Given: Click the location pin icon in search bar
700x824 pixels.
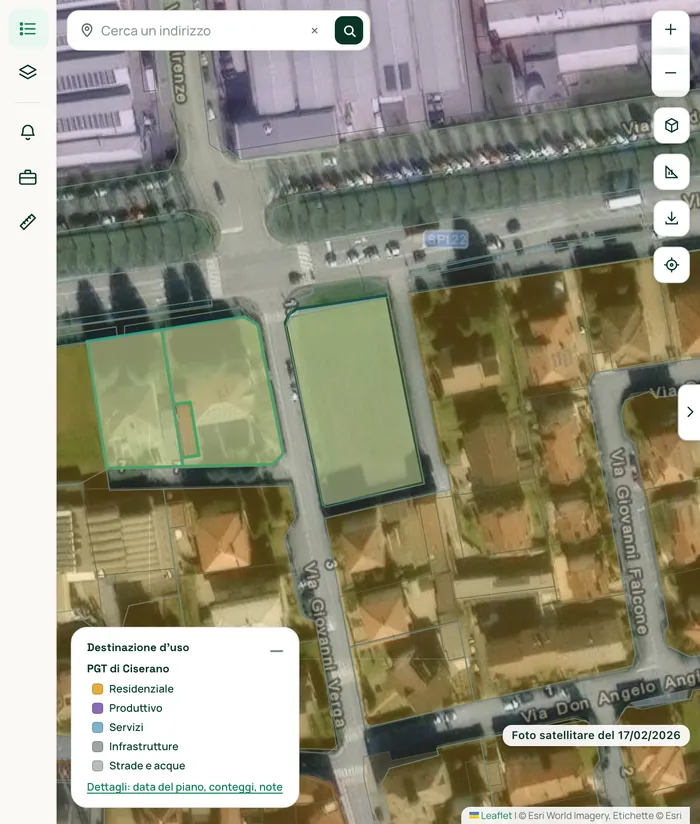Looking at the screenshot, I should point(87,30).
